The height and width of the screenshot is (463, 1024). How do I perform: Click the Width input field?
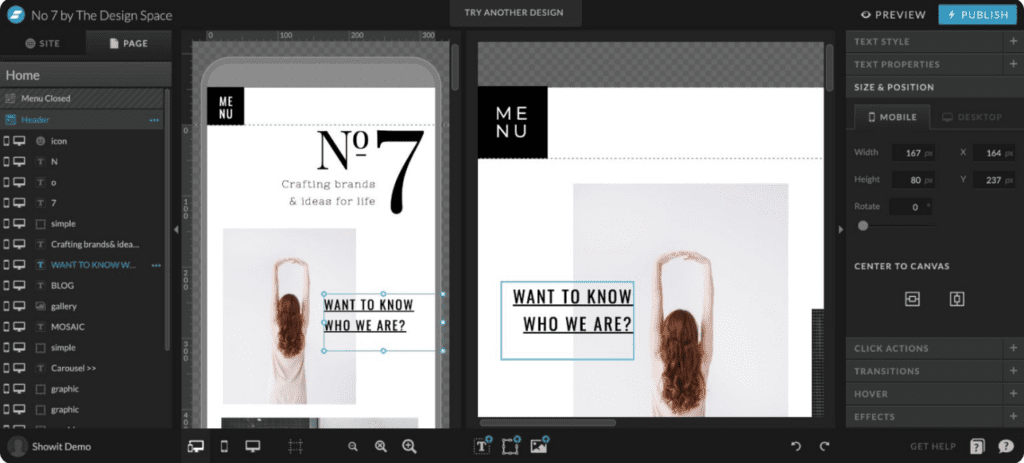tap(913, 153)
